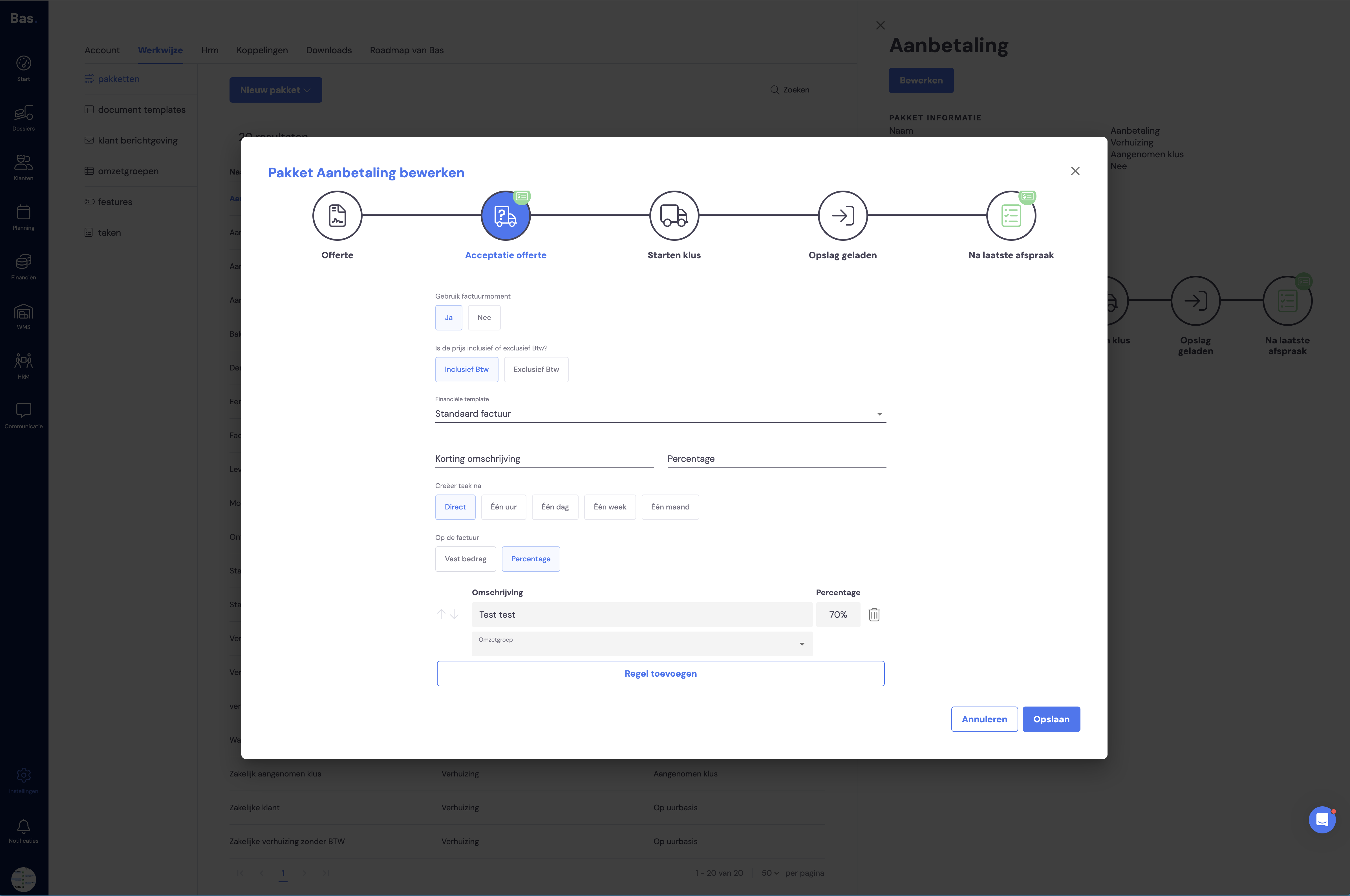
Task: Switch to the Hrm tab
Action: click(210, 50)
